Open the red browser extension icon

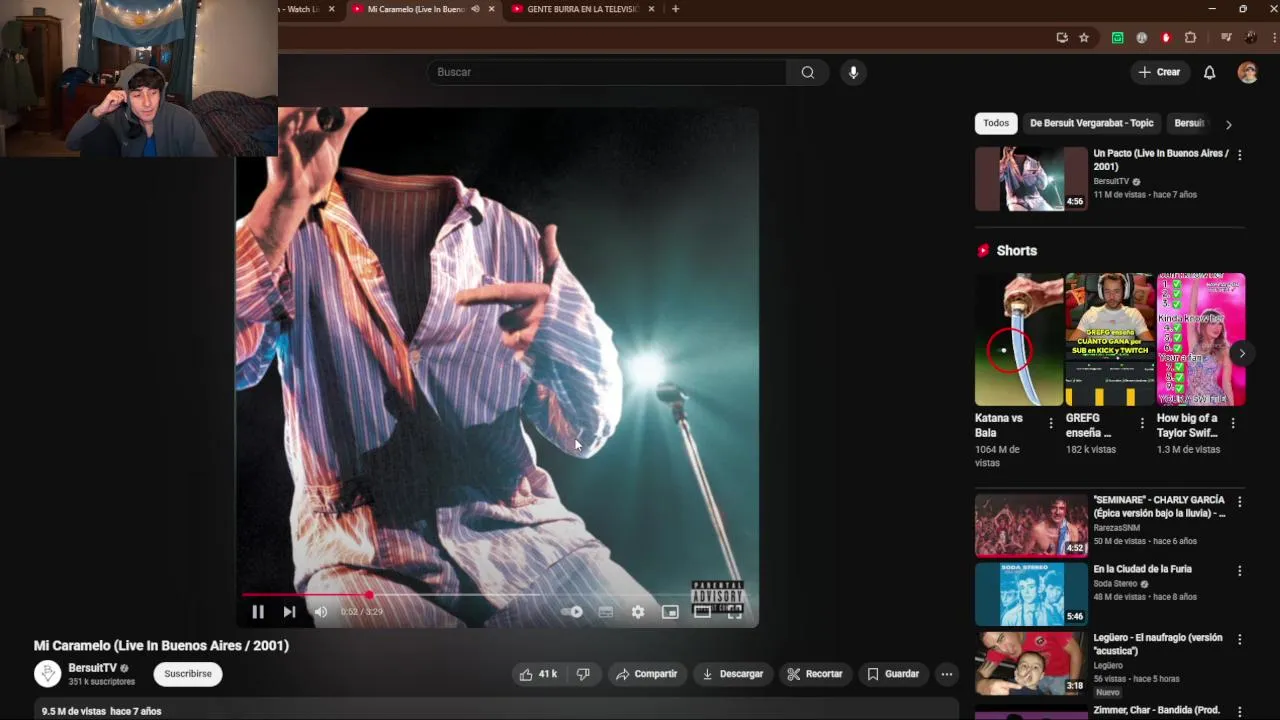click(1166, 38)
